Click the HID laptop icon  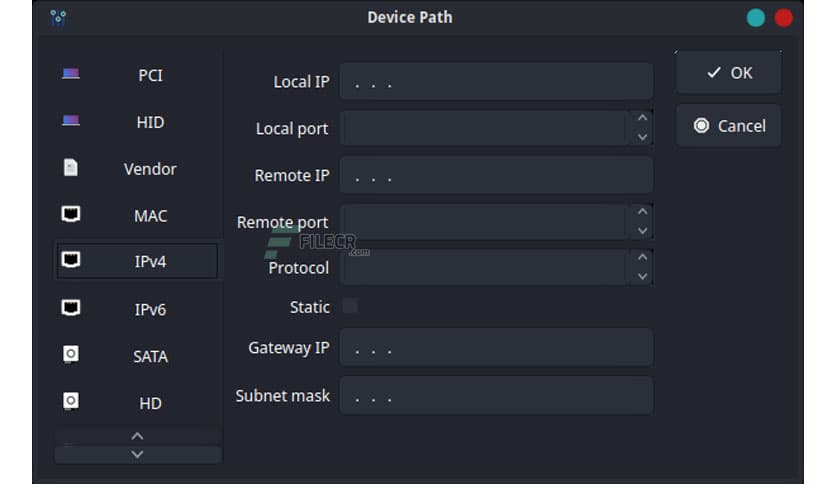pos(71,122)
